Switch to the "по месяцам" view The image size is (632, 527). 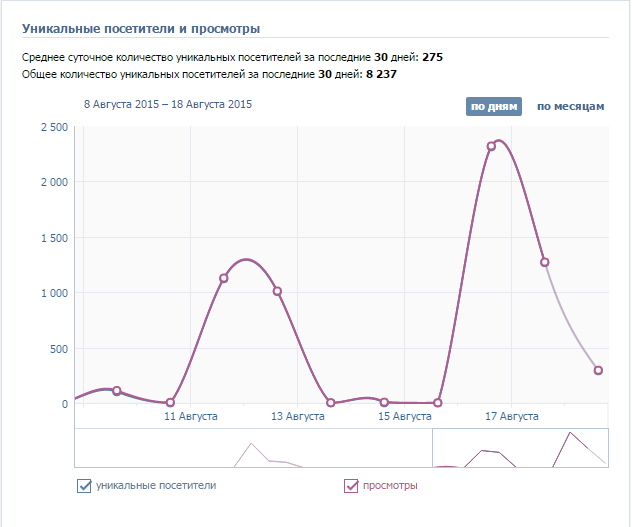570,107
